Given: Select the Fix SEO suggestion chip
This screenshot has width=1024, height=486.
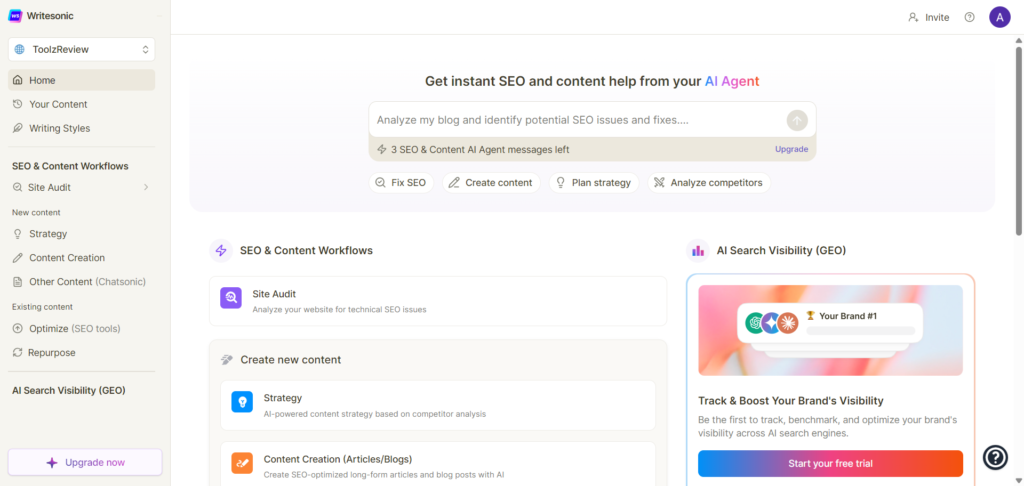Looking at the screenshot, I should [401, 183].
